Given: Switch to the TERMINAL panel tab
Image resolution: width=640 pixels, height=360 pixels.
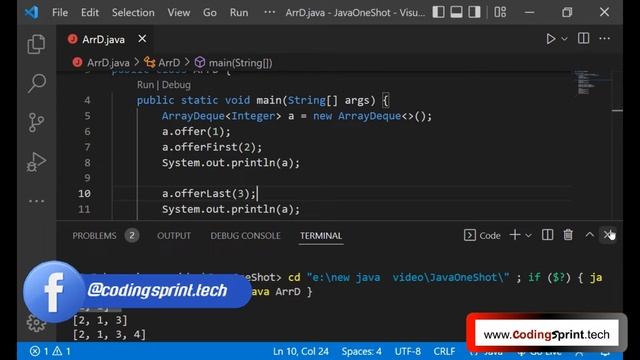Looking at the screenshot, I should click(x=321, y=236).
